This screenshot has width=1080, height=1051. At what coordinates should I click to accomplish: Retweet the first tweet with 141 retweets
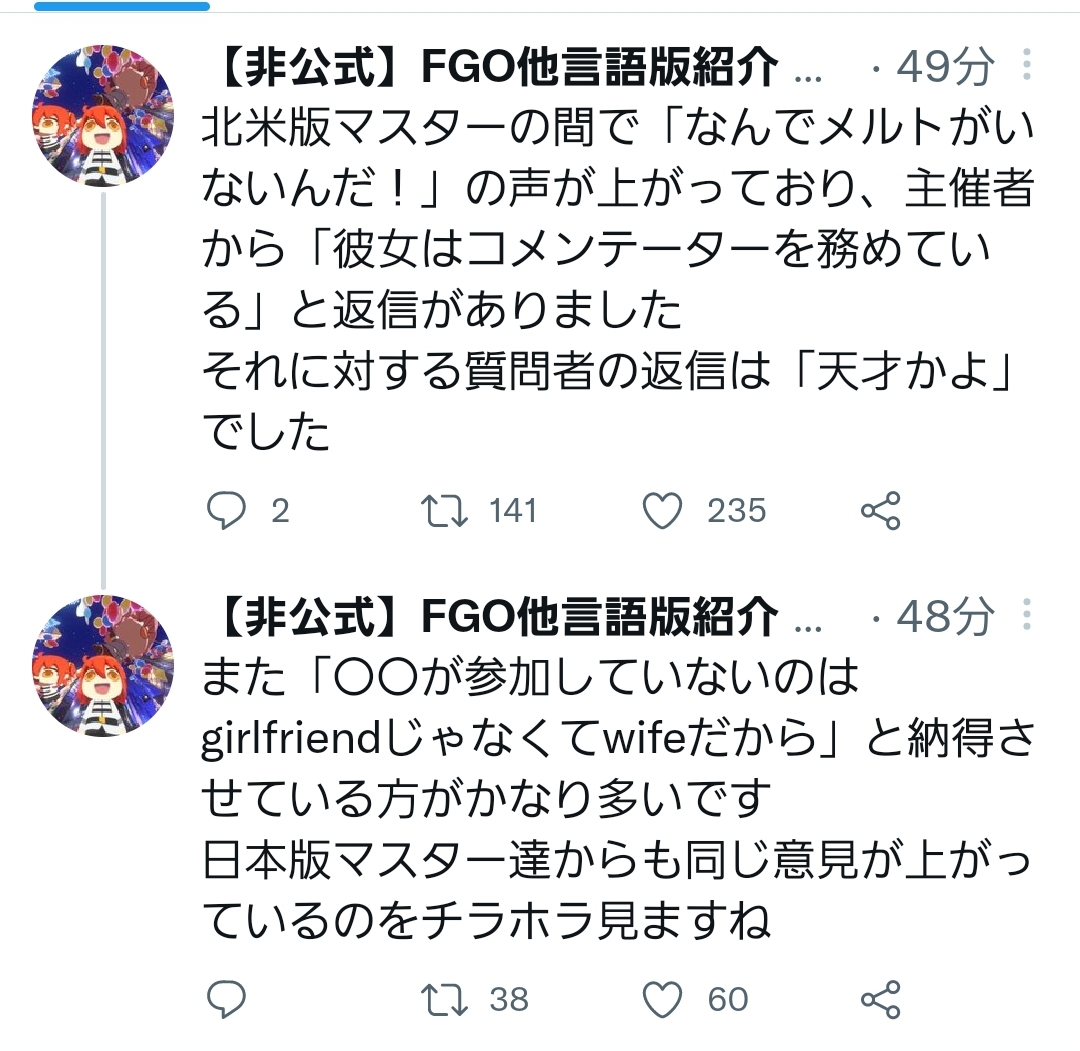441,511
